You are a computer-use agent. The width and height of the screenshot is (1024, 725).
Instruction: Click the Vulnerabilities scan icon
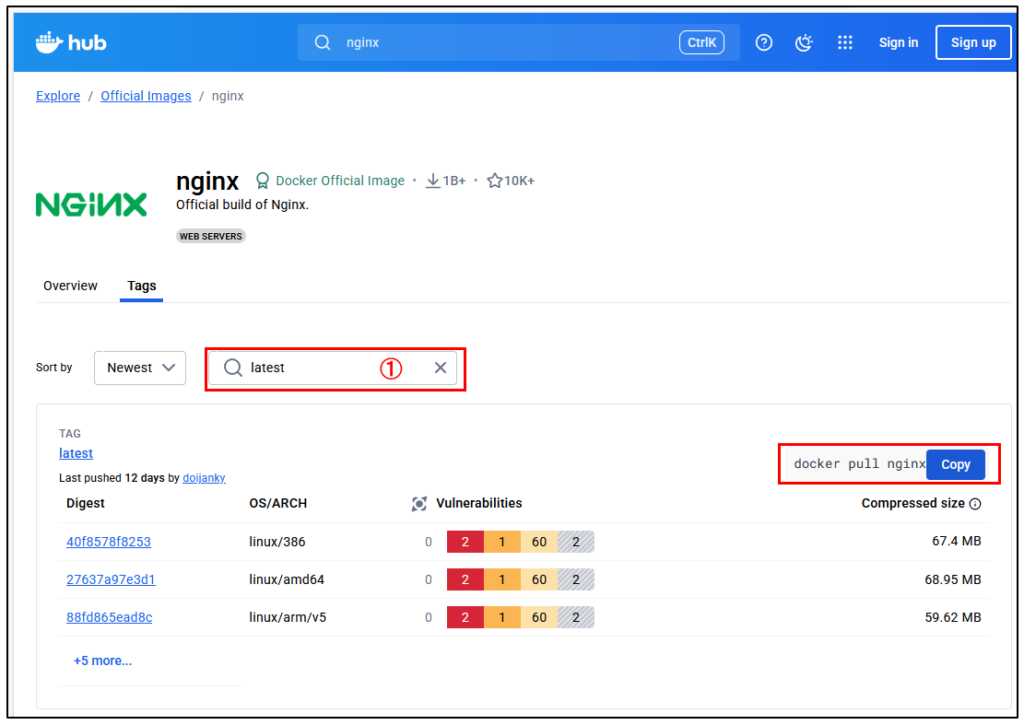point(419,504)
